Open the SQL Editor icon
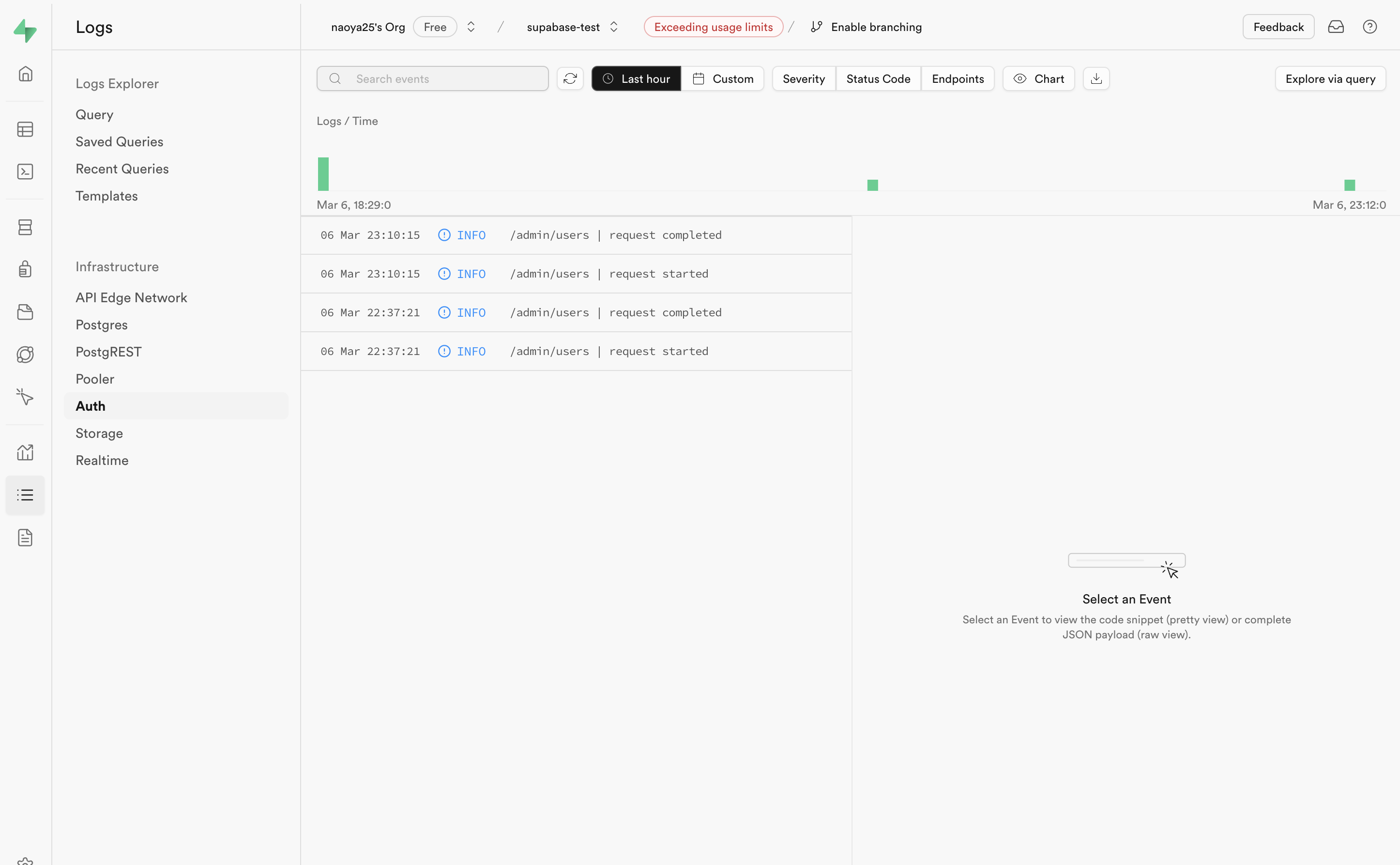The width and height of the screenshot is (1400, 865). (25, 171)
